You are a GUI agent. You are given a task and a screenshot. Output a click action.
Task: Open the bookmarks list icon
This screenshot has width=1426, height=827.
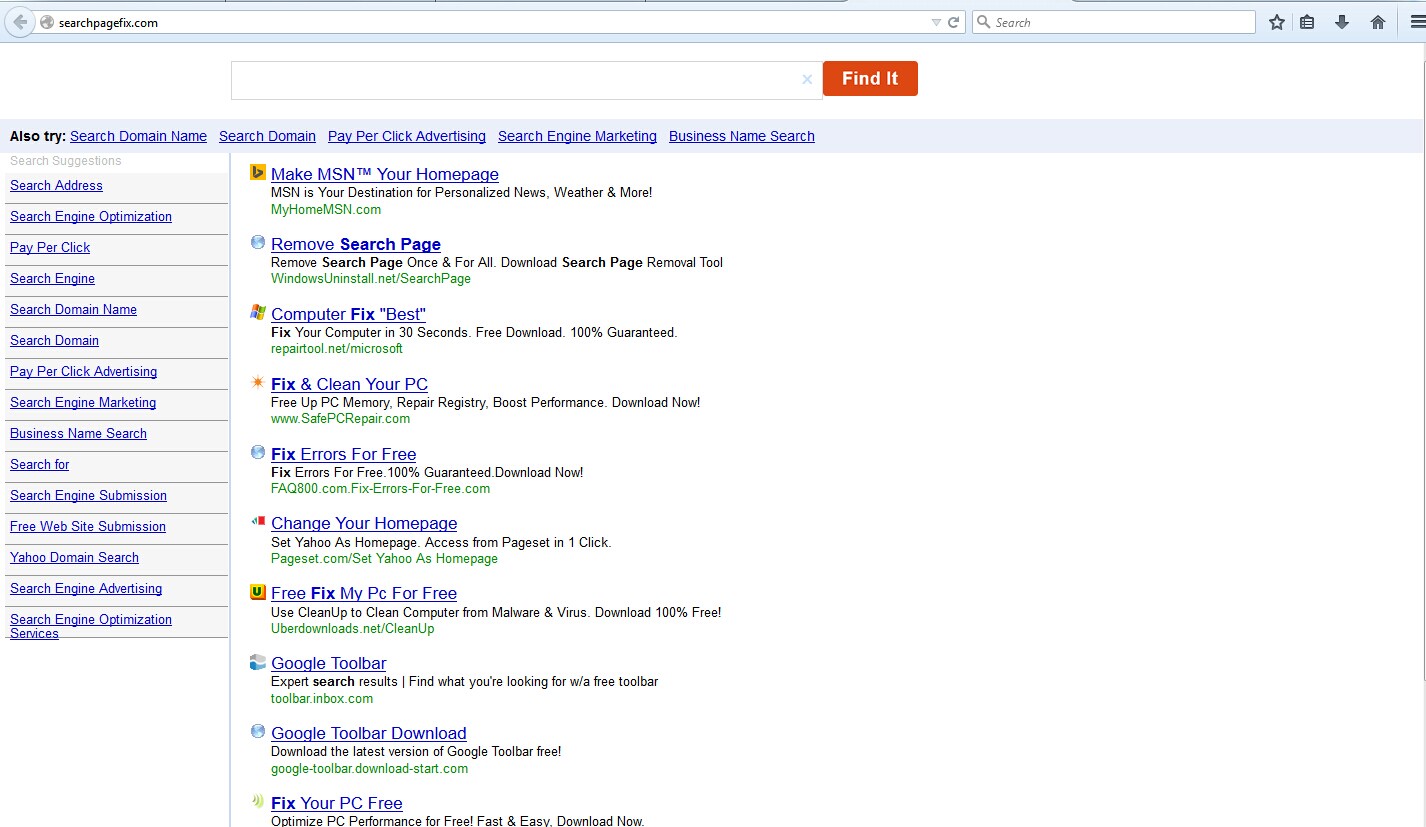click(x=1307, y=22)
